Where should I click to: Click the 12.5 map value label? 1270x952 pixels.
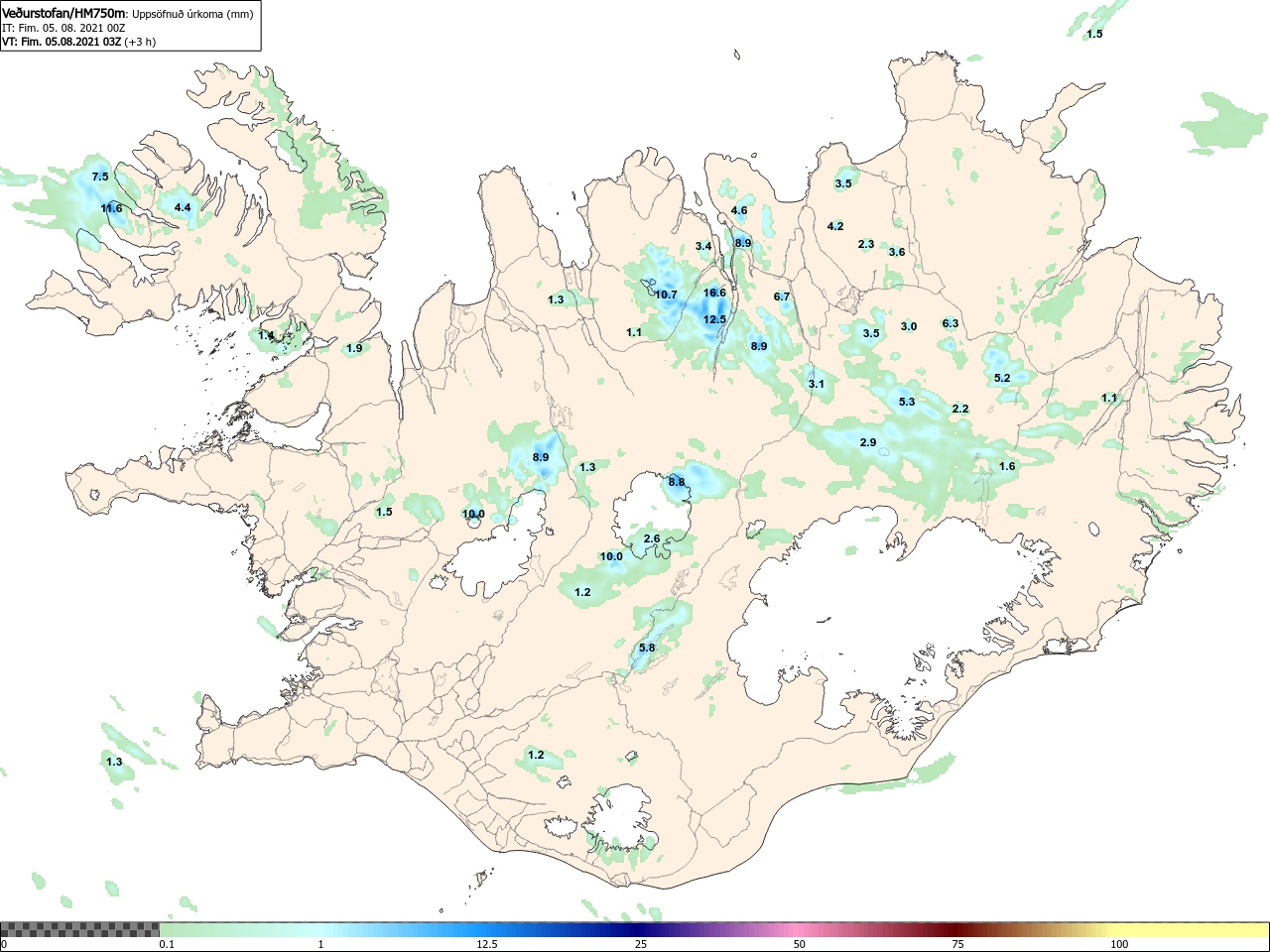click(714, 319)
